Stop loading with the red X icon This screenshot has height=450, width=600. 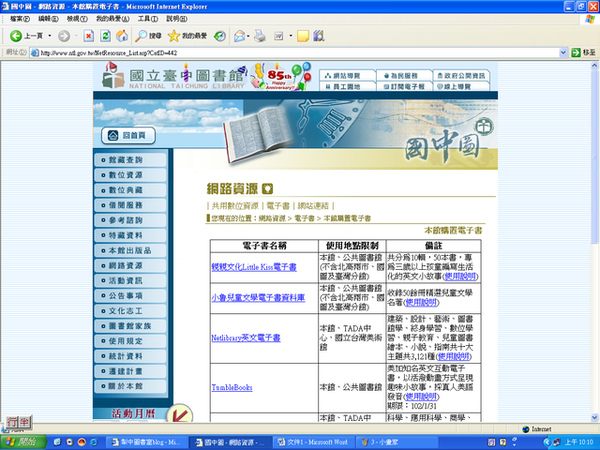(88, 36)
